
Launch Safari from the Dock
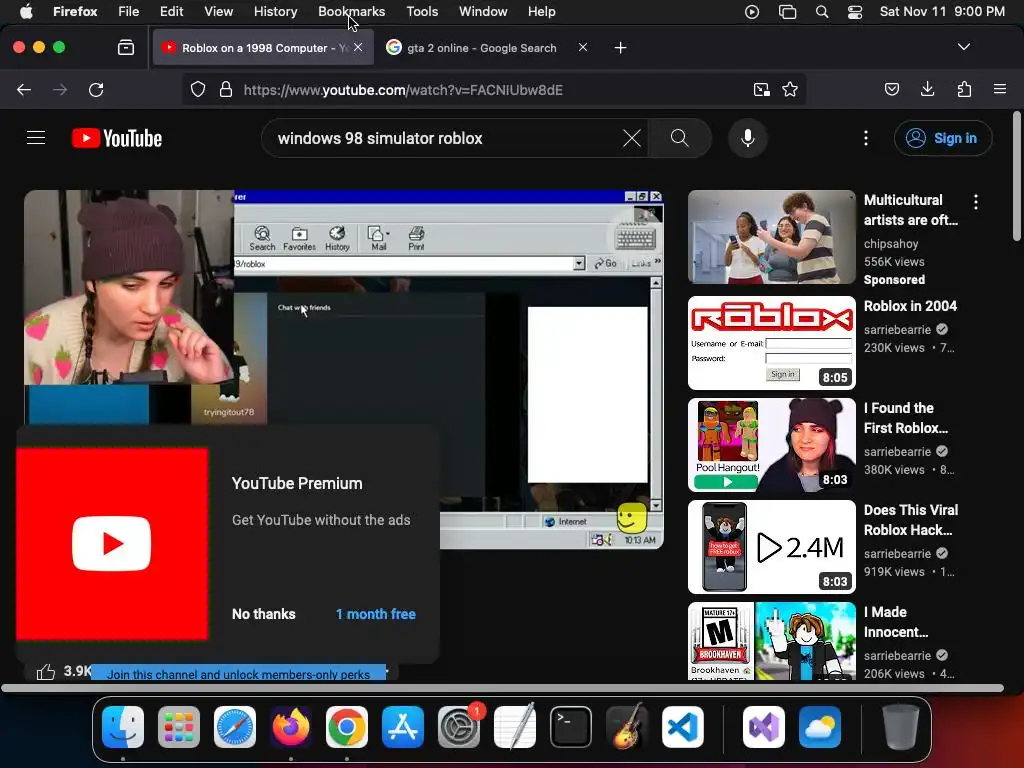[x=235, y=727]
